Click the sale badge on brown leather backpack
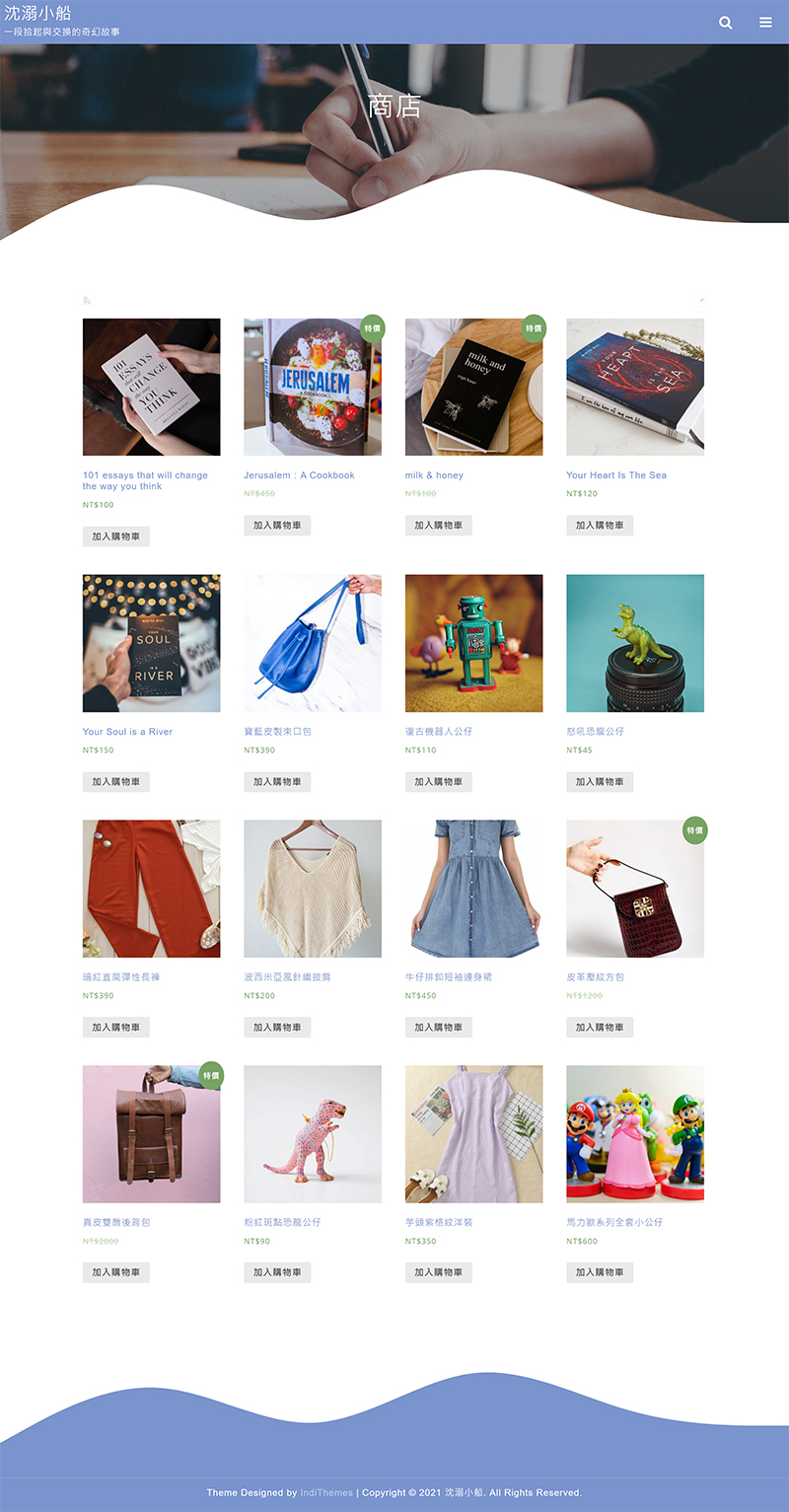789x1512 pixels. [211, 1076]
